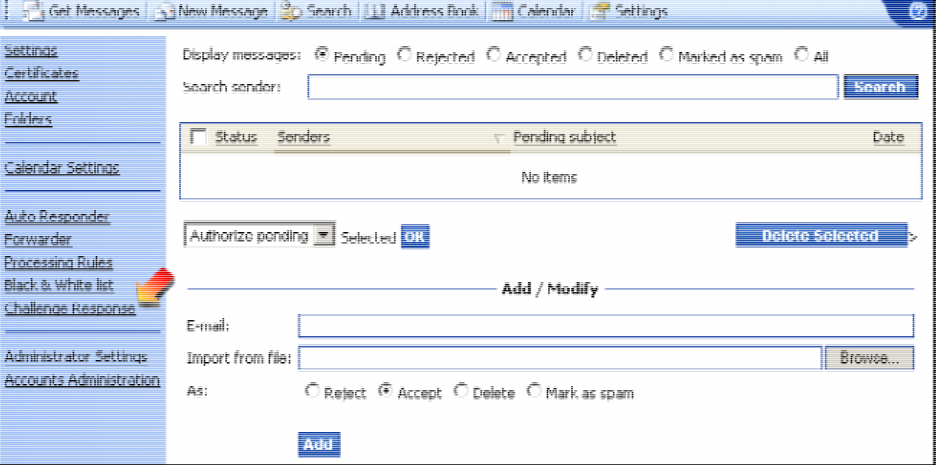Tick the select-all messages checkbox
This screenshot has width=937, height=465.
[197, 138]
